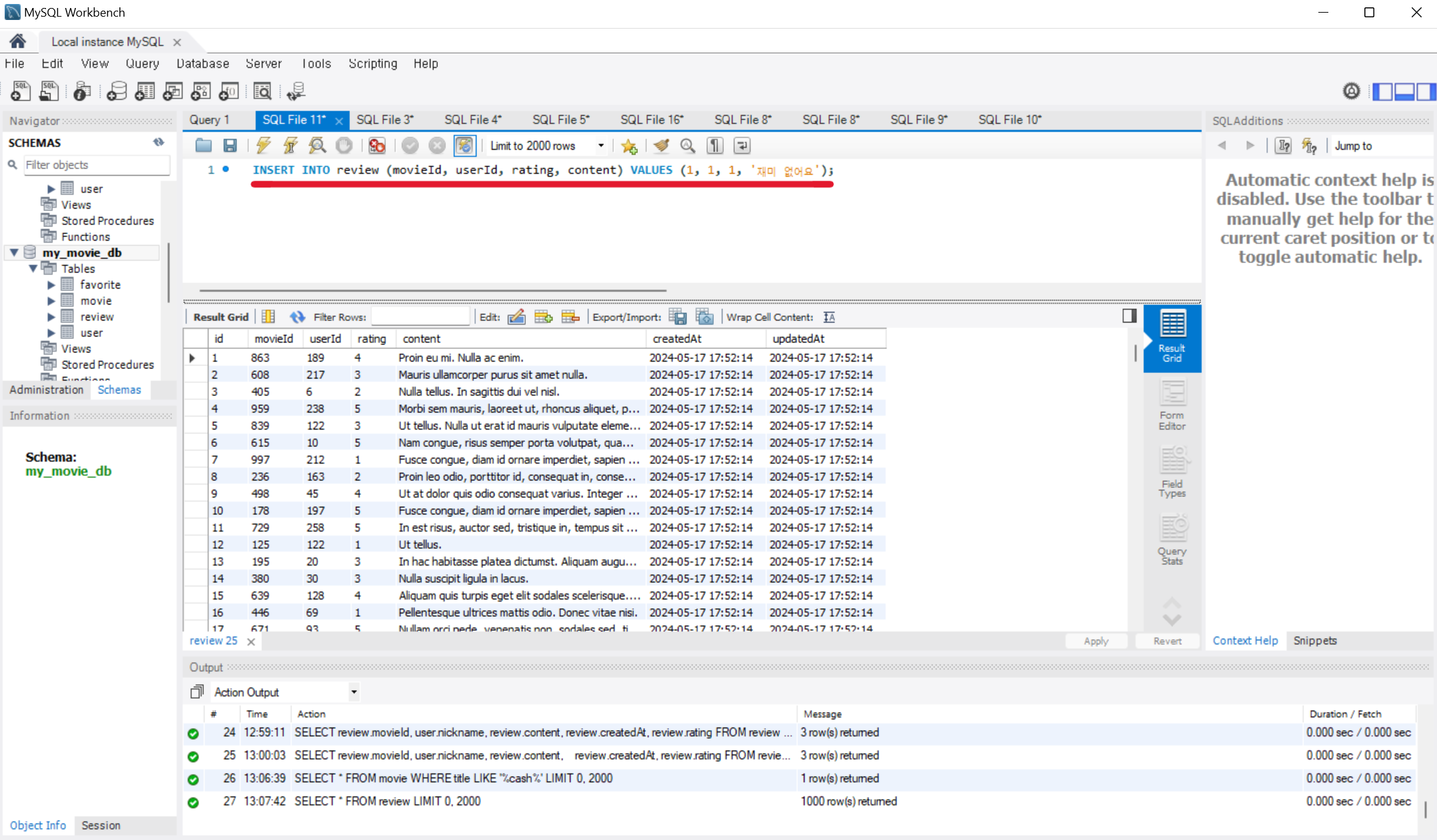Switch to Schemas tab

119,390
